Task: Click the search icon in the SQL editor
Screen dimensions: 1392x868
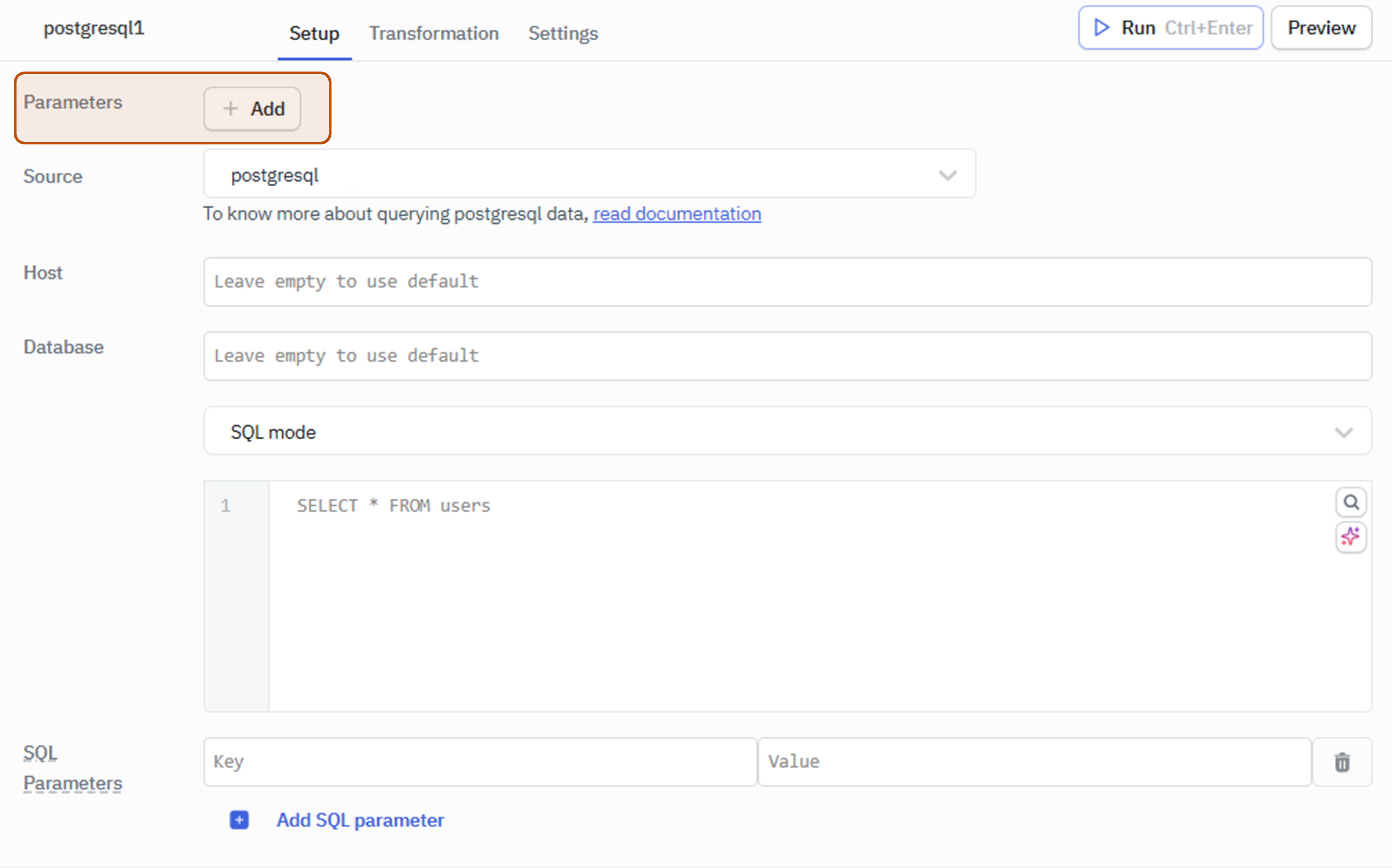Action: [1351, 502]
